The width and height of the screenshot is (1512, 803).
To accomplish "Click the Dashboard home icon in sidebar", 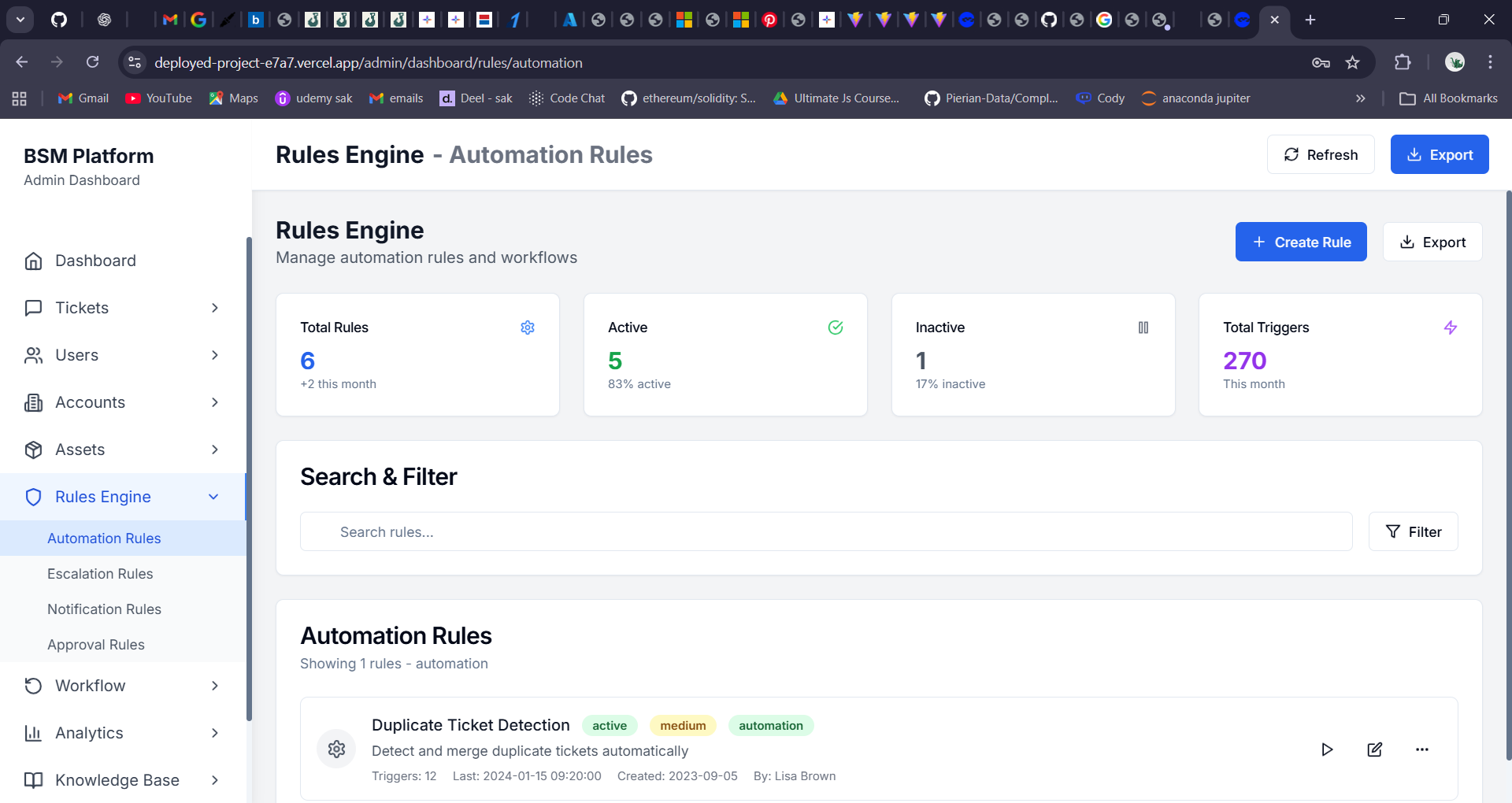I will tap(33, 261).
